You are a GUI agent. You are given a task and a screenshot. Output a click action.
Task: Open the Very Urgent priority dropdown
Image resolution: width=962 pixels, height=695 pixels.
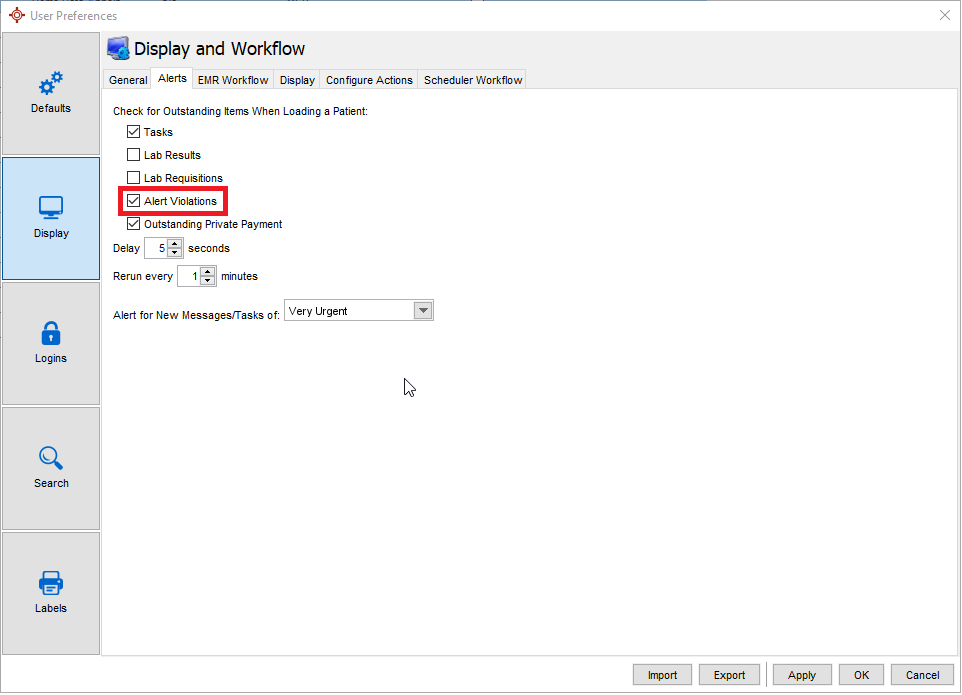[423, 311]
